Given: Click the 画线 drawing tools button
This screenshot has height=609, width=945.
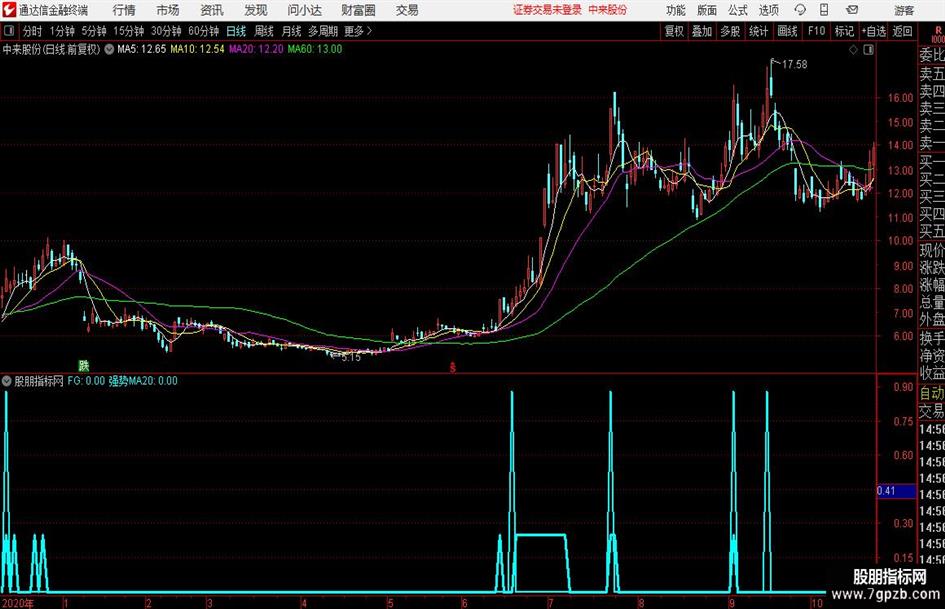Looking at the screenshot, I should tap(787, 31).
